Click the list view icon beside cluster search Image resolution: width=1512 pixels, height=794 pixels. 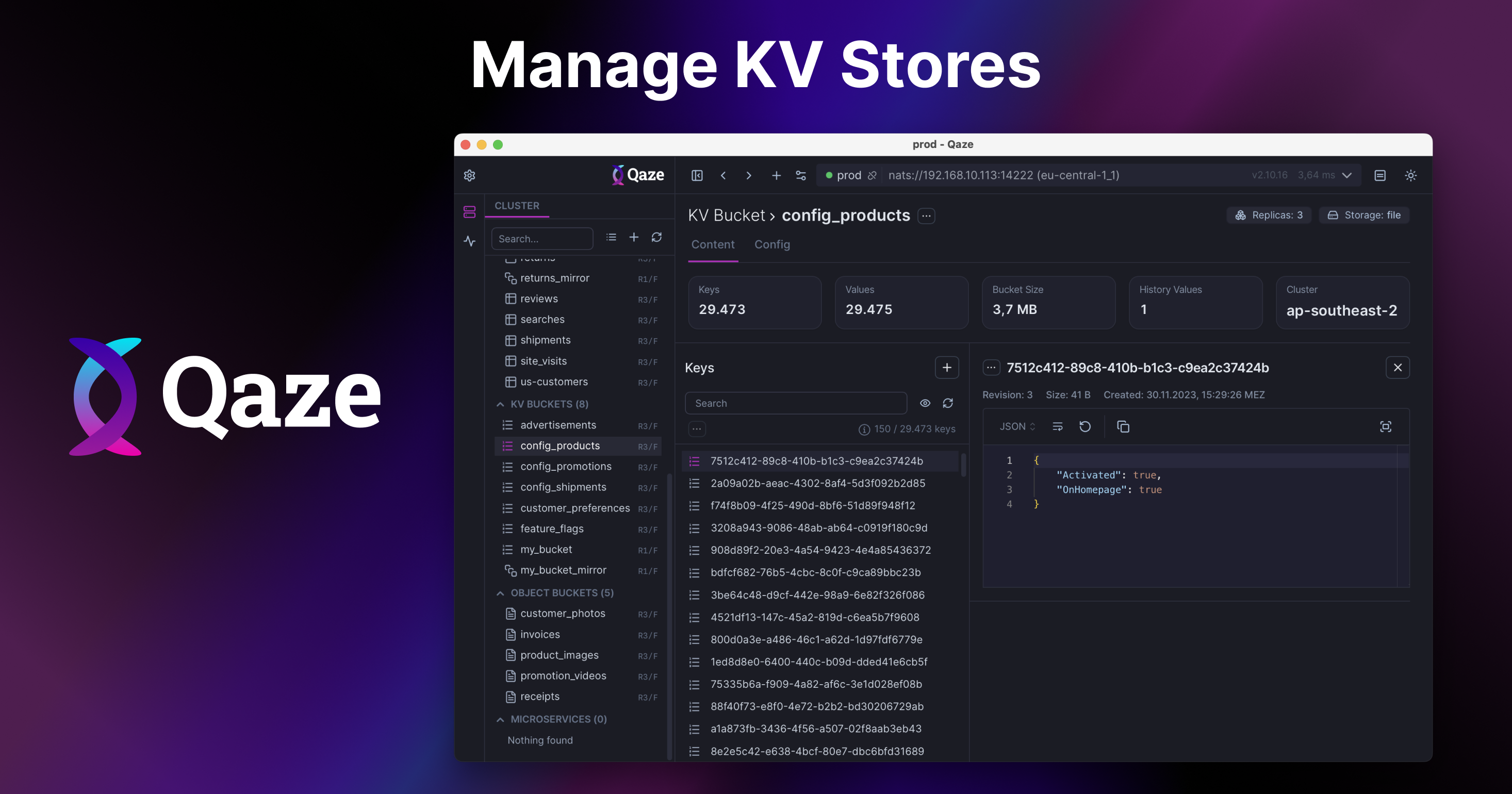(611, 237)
